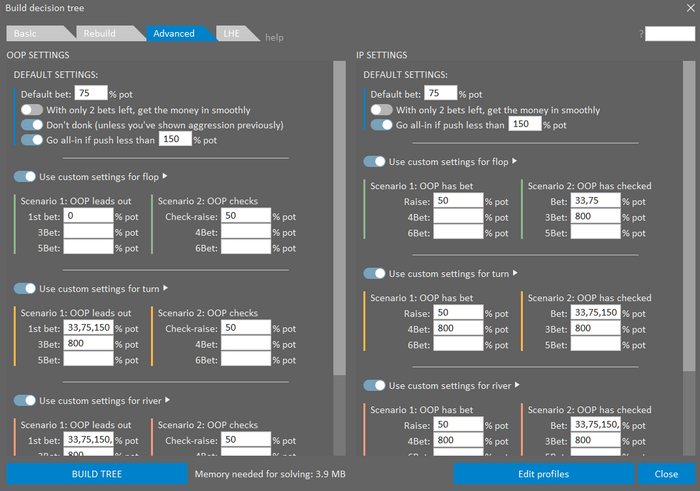Click the OOP settings scrollbar

pyautogui.click(x=339, y=219)
